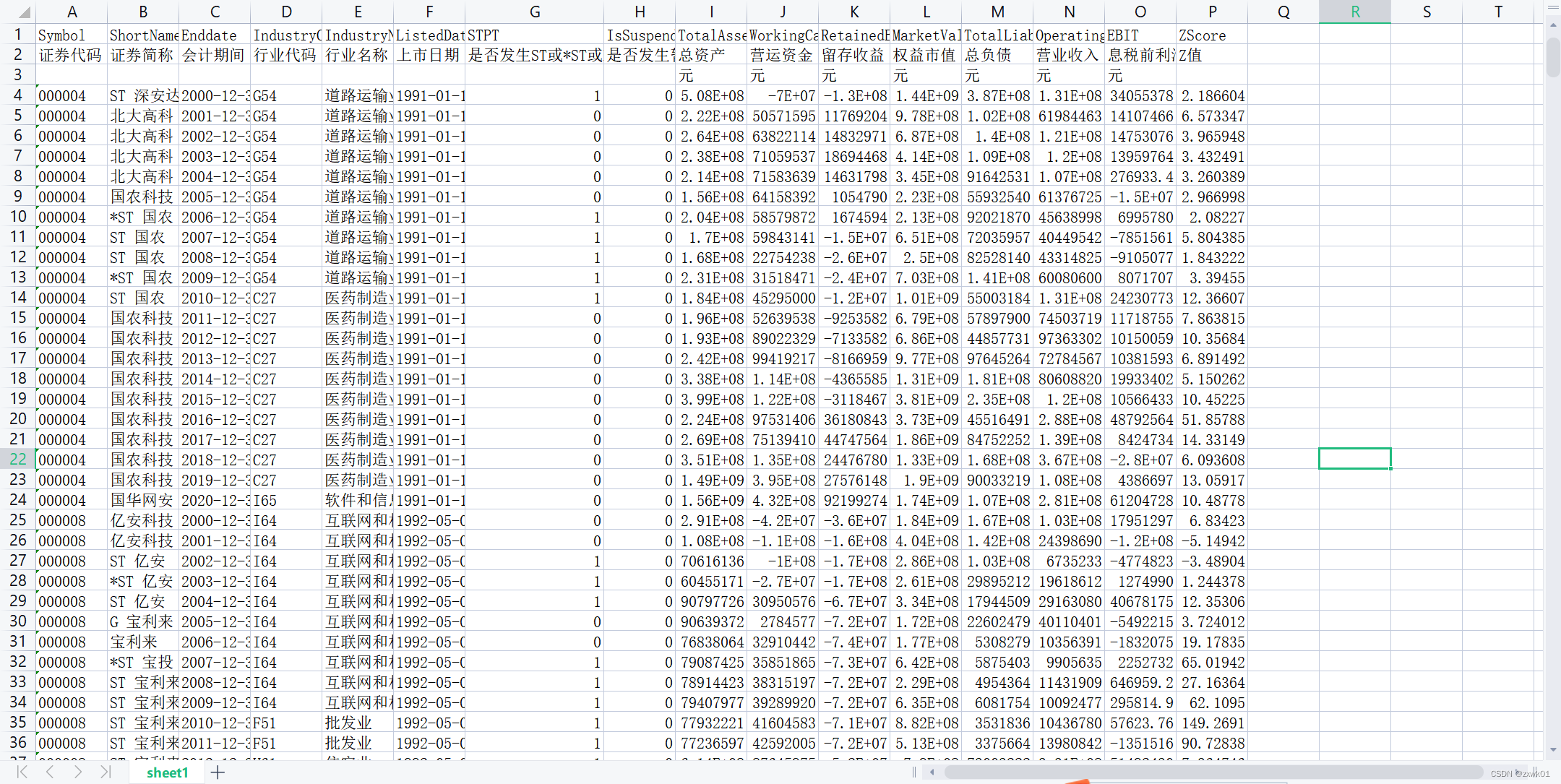The height and width of the screenshot is (784, 1561).
Task: Click the vertical scrollbar thumb
Action: point(1553,56)
